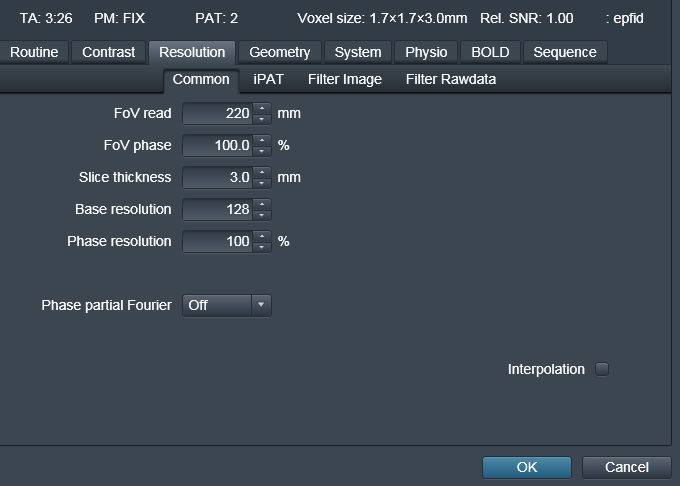
Task: Increase FoV read with up arrow
Action: coord(262,108)
